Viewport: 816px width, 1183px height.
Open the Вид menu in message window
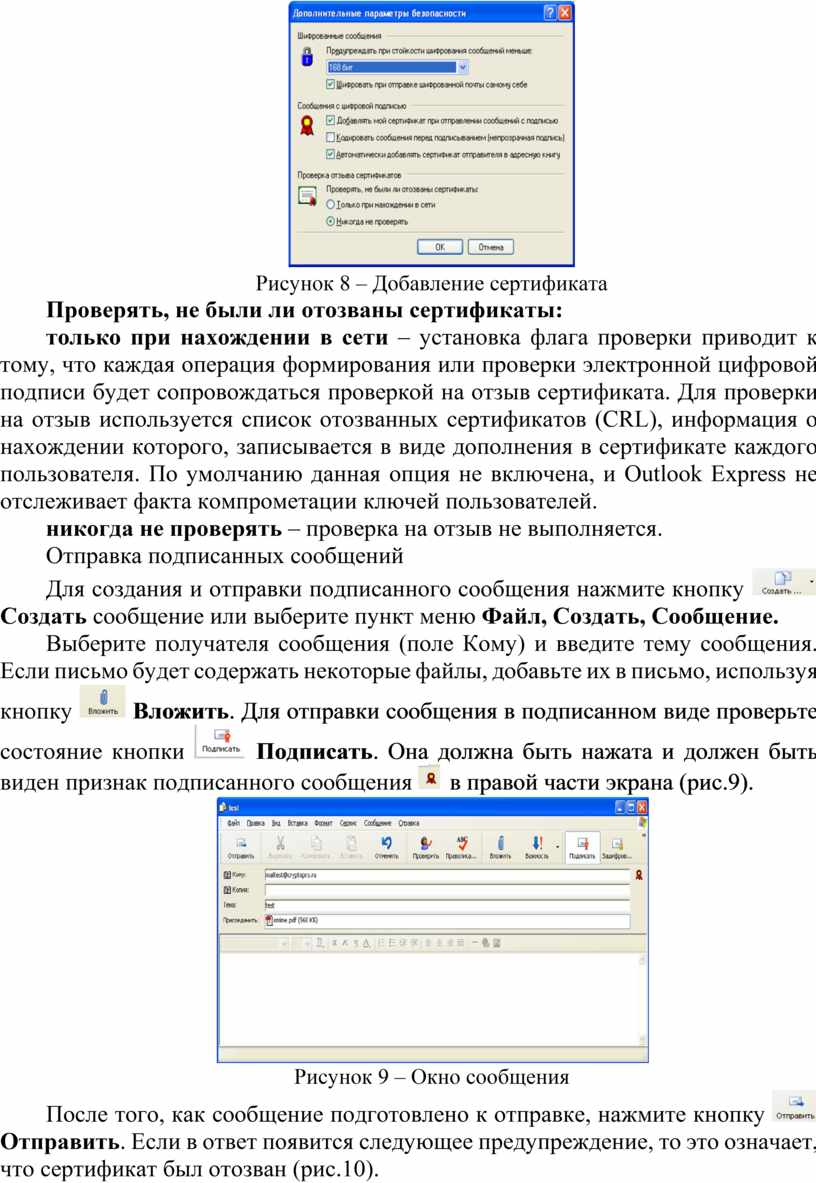tap(276, 823)
